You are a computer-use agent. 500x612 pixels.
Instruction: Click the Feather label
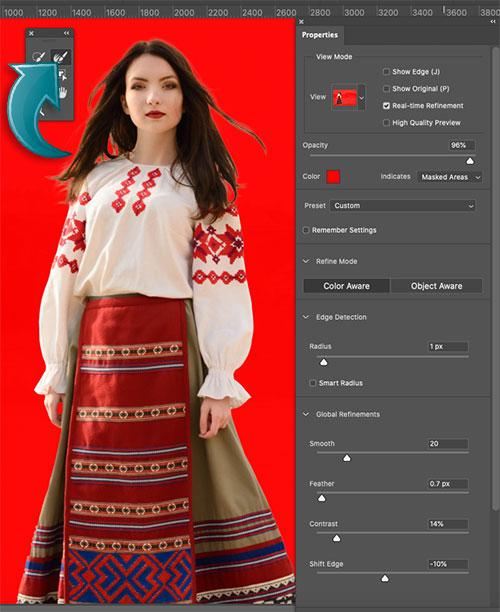[x=322, y=484]
